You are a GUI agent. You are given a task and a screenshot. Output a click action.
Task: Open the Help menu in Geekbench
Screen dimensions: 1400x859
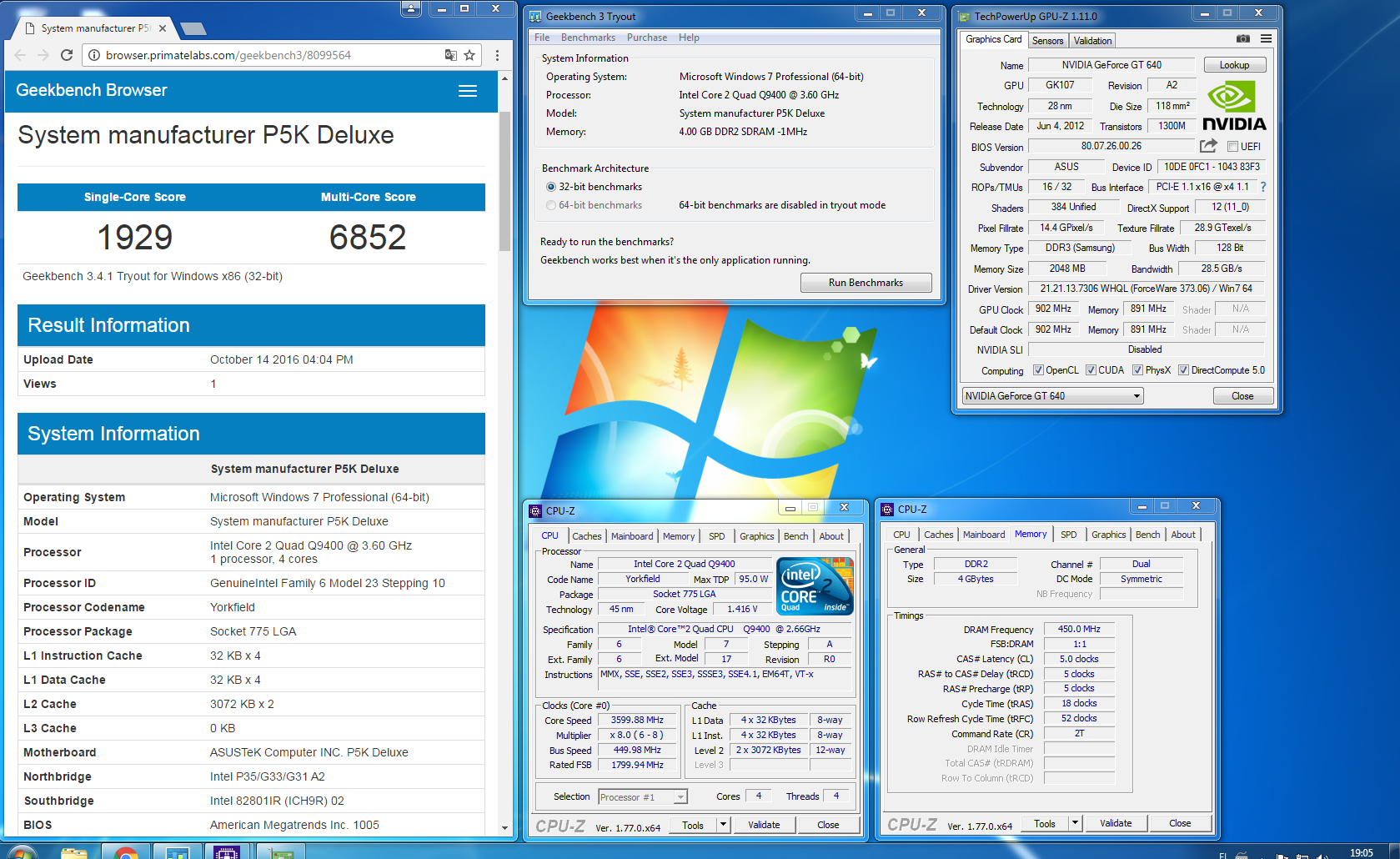[689, 38]
